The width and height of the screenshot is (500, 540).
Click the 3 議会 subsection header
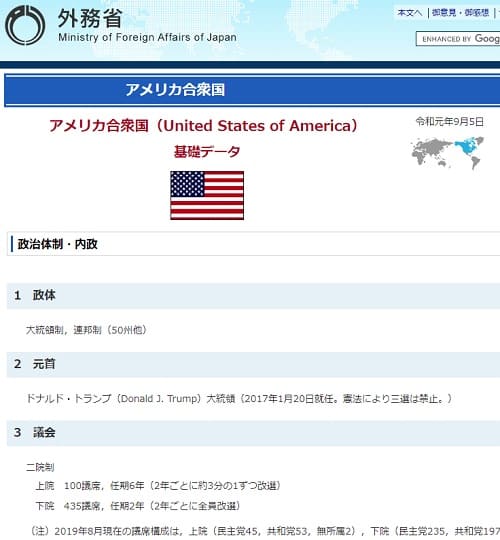pyautogui.click(x=253, y=433)
